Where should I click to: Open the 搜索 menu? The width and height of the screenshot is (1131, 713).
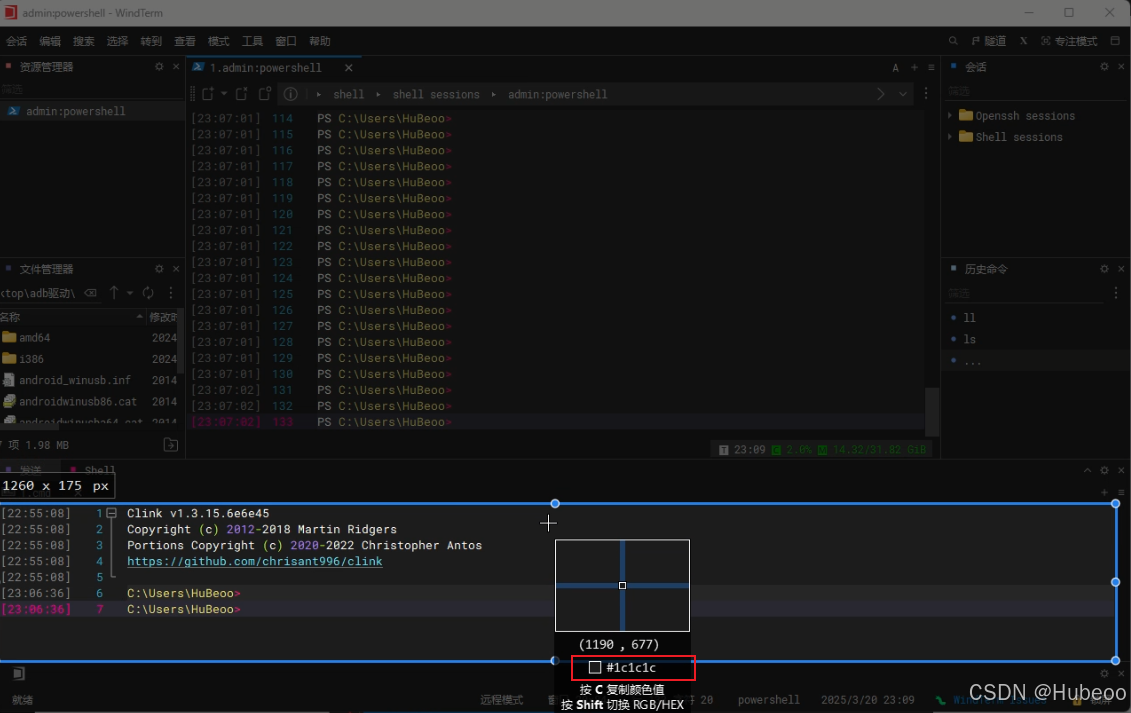[84, 41]
